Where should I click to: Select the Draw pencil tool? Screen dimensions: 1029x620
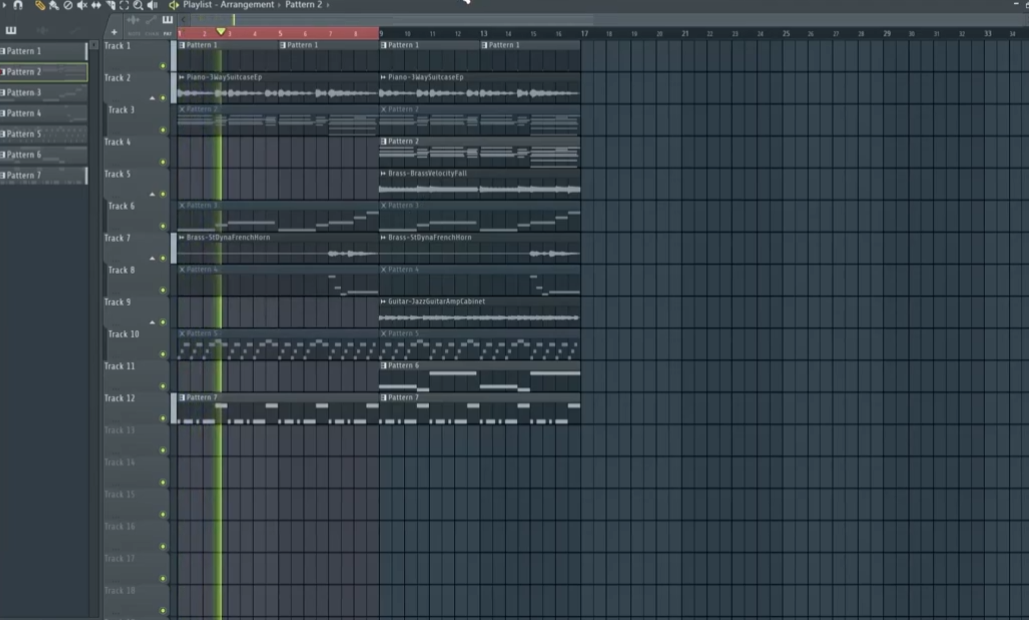tap(40, 5)
